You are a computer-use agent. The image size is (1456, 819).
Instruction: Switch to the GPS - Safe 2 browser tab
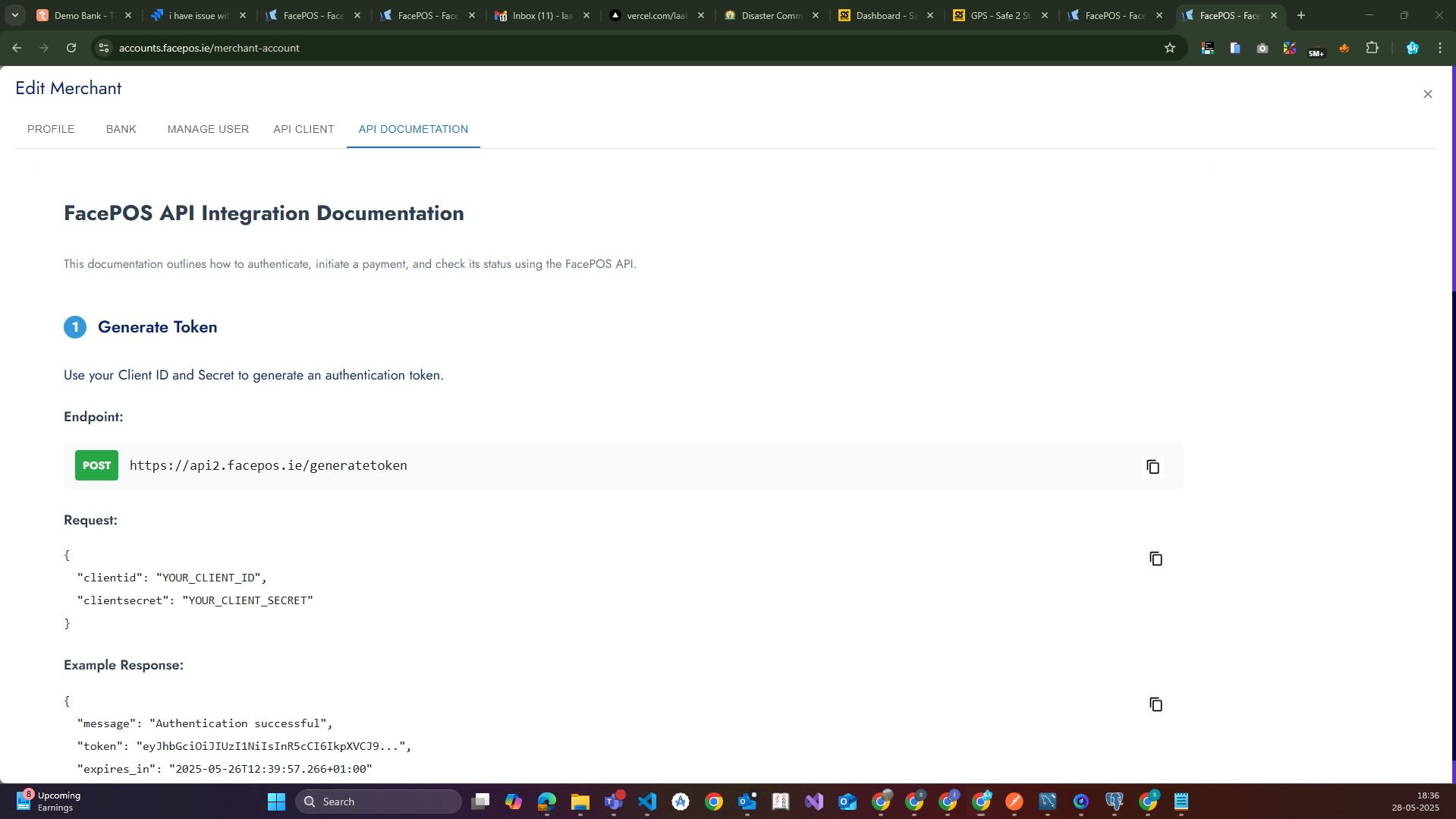tap(1000, 15)
